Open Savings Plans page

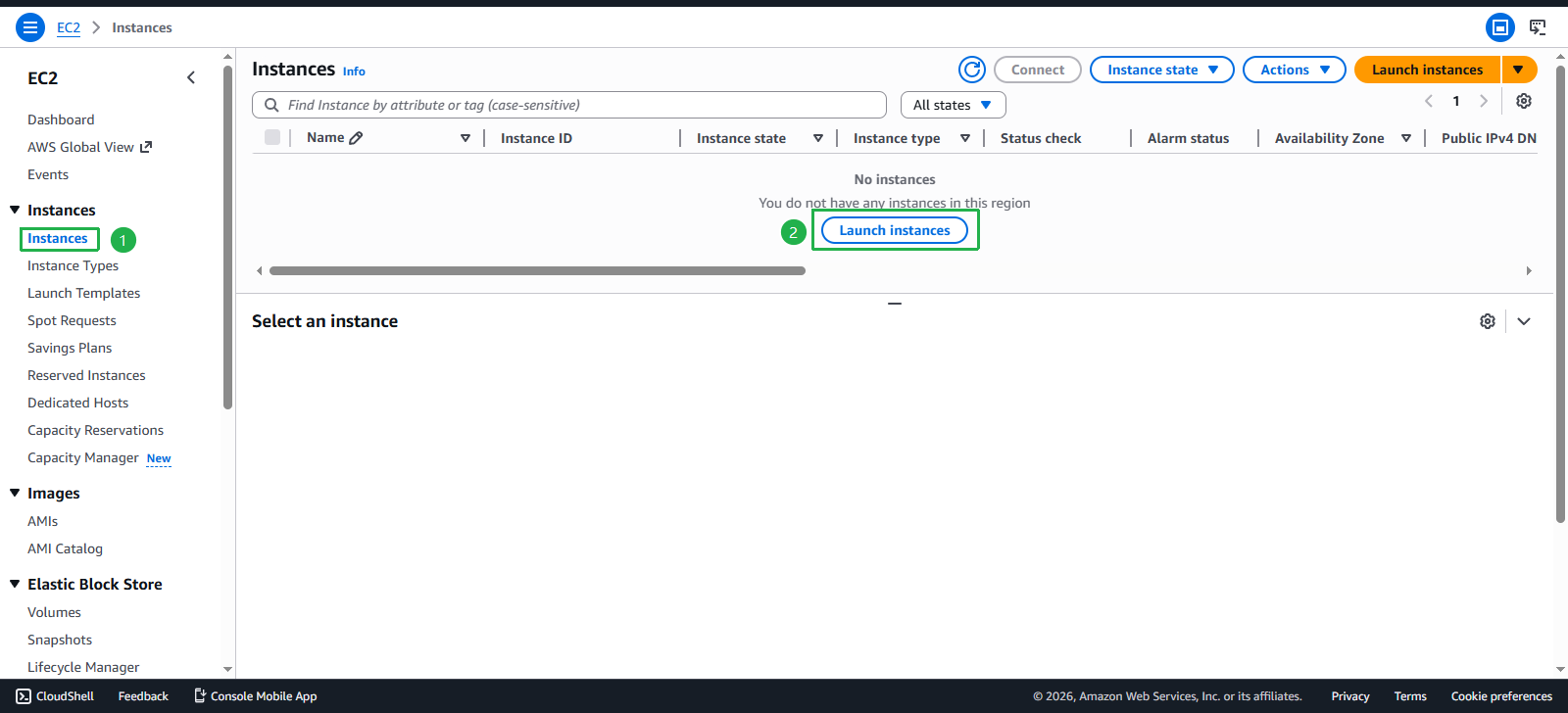point(70,348)
